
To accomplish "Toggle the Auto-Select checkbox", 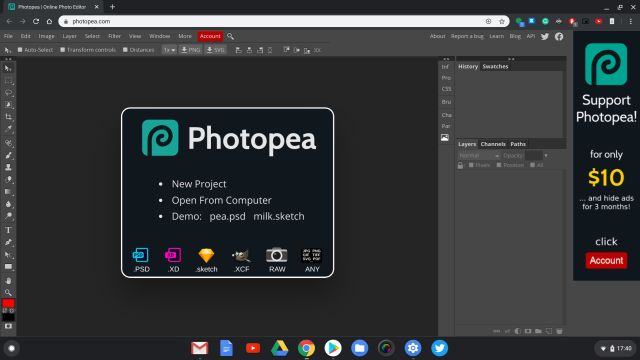I will (20, 50).
